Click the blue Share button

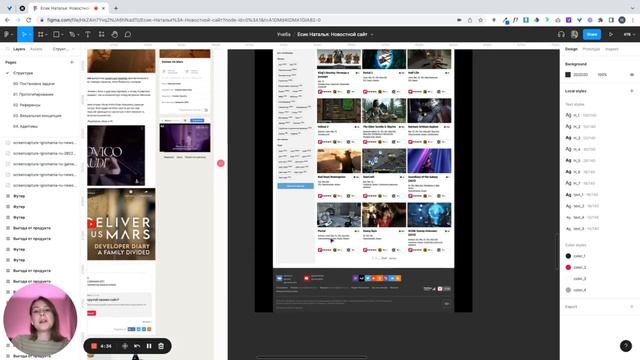pyautogui.click(x=592, y=35)
